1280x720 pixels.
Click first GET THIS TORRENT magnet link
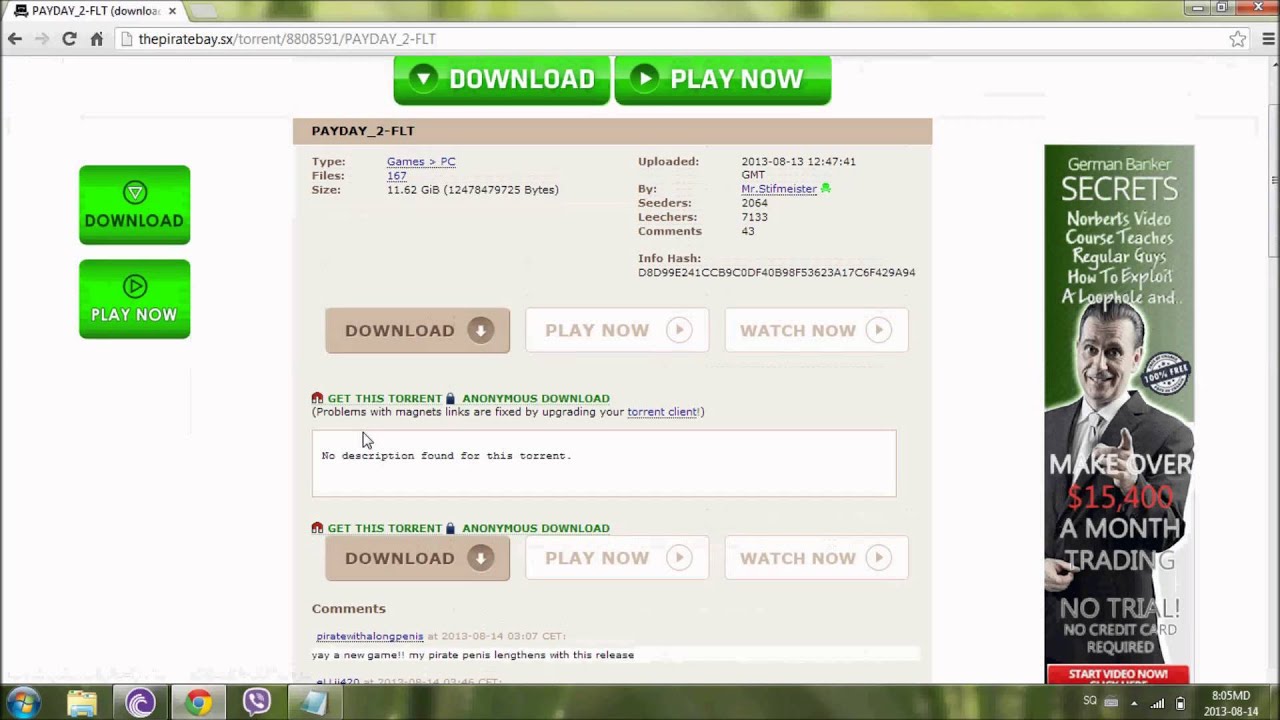384,398
